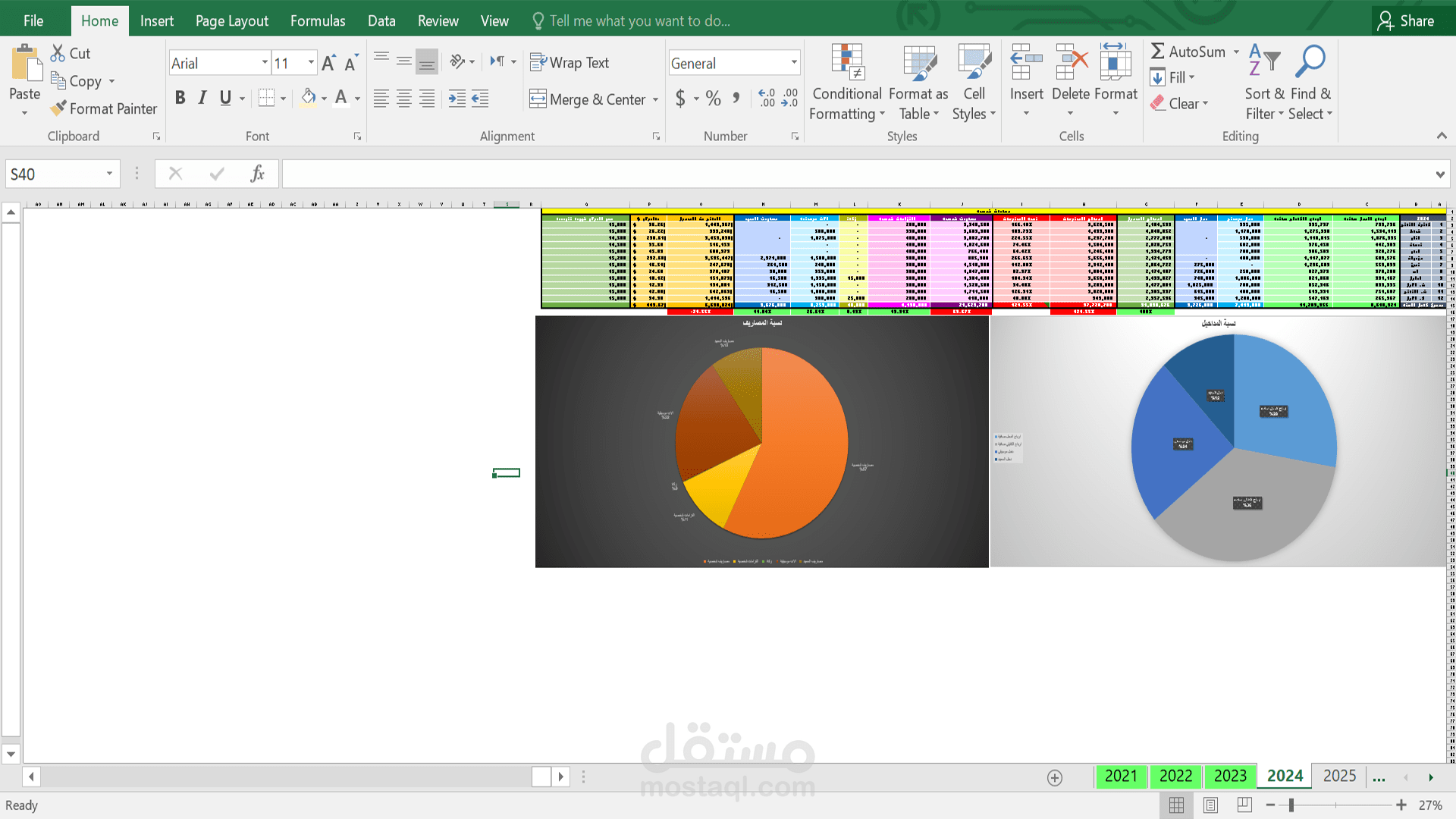Toggle italic formatting
The width and height of the screenshot is (1456, 819).
[202, 98]
